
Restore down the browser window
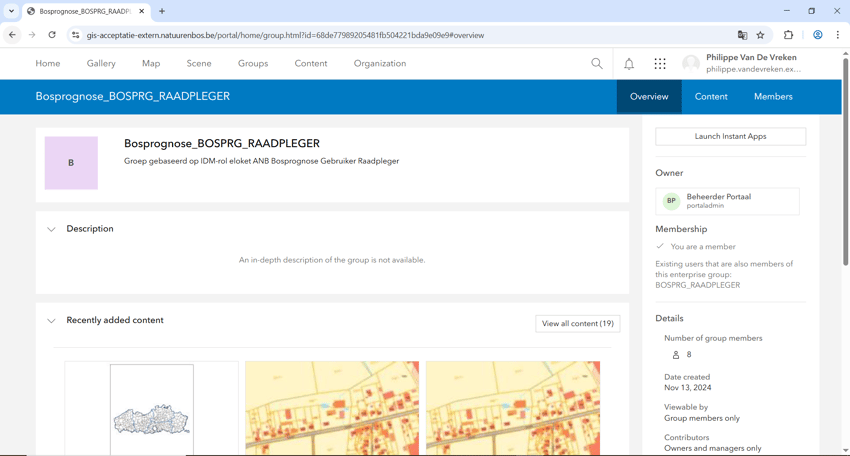click(812, 11)
